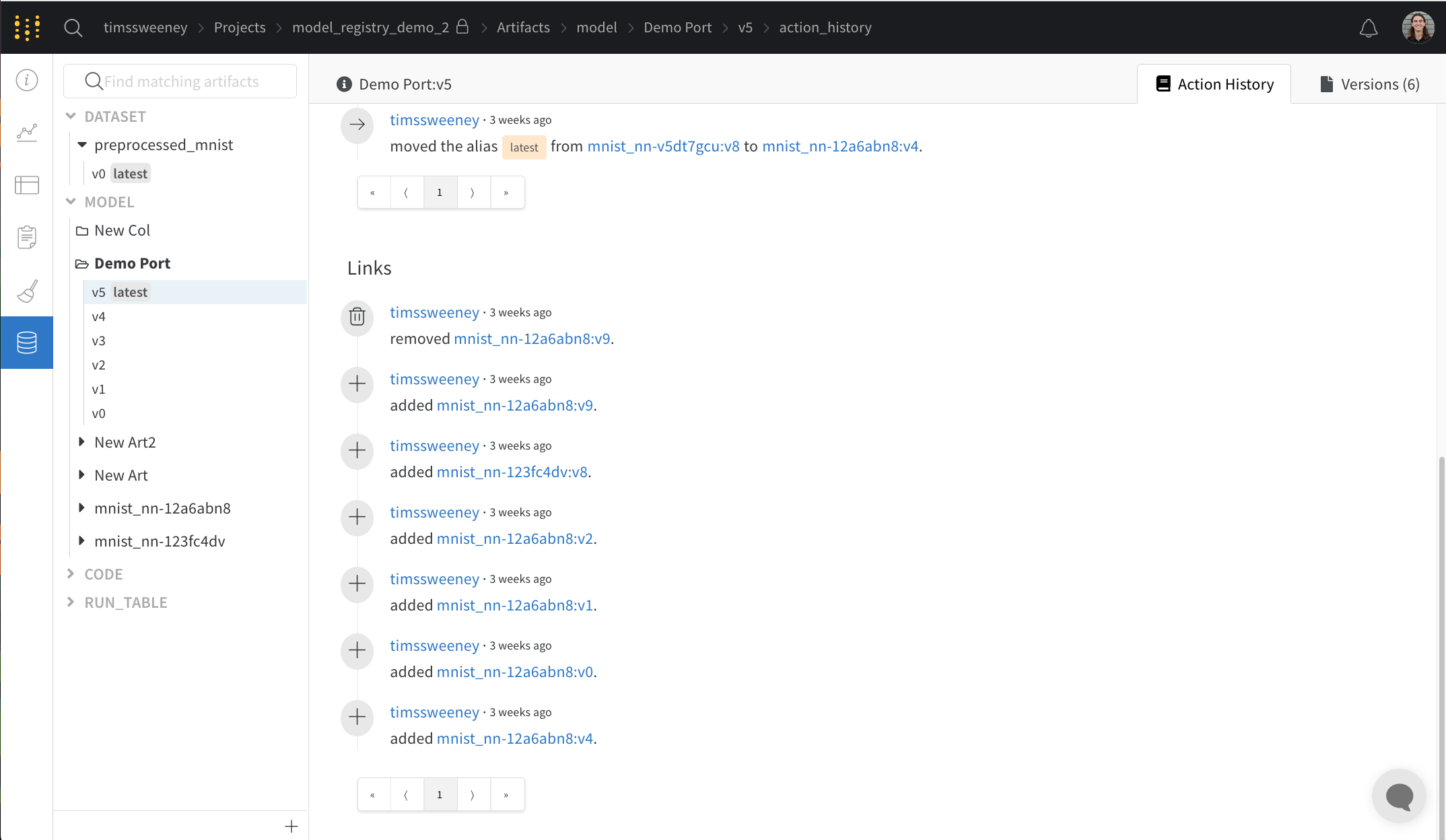Open the project info icon in sidebar
This screenshot has width=1446, height=840.
27,80
